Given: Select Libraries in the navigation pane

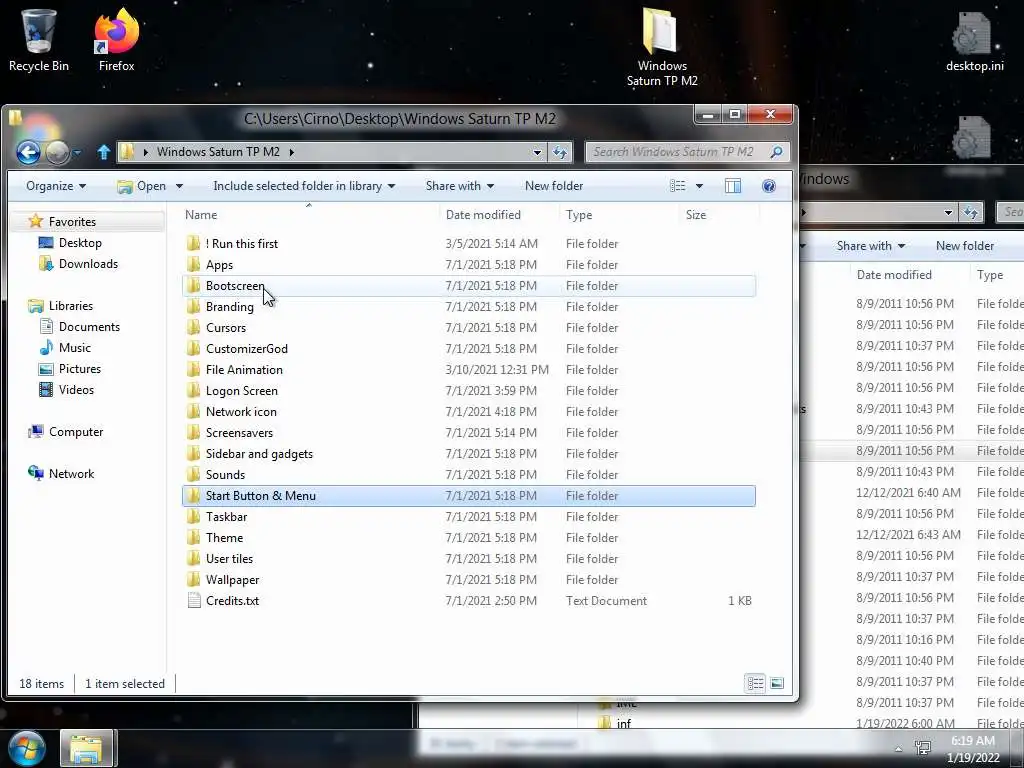Looking at the screenshot, I should click(71, 306).
